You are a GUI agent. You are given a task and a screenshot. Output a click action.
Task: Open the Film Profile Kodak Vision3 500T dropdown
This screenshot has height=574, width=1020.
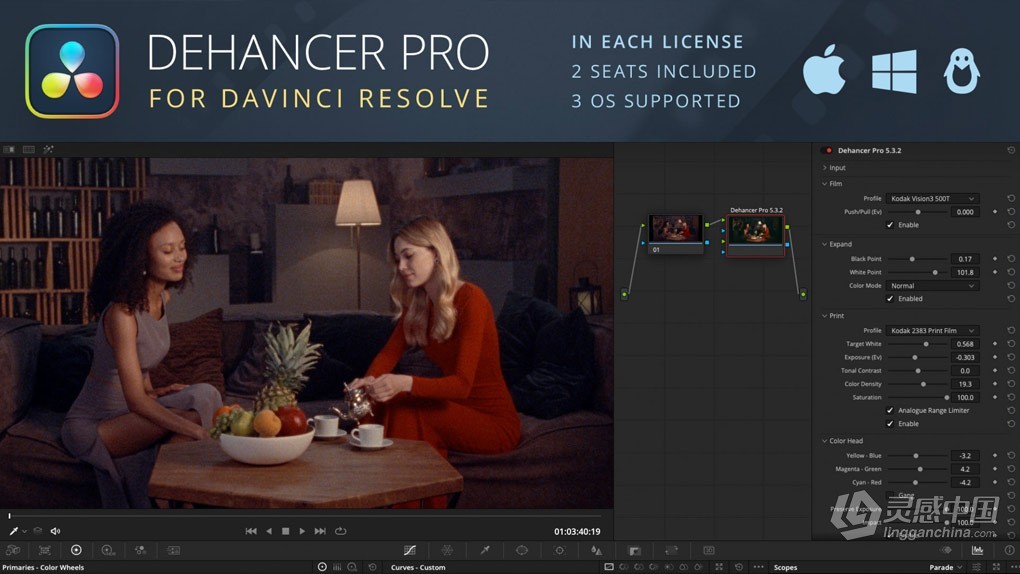pyautogui.click(x=933, y=198)
